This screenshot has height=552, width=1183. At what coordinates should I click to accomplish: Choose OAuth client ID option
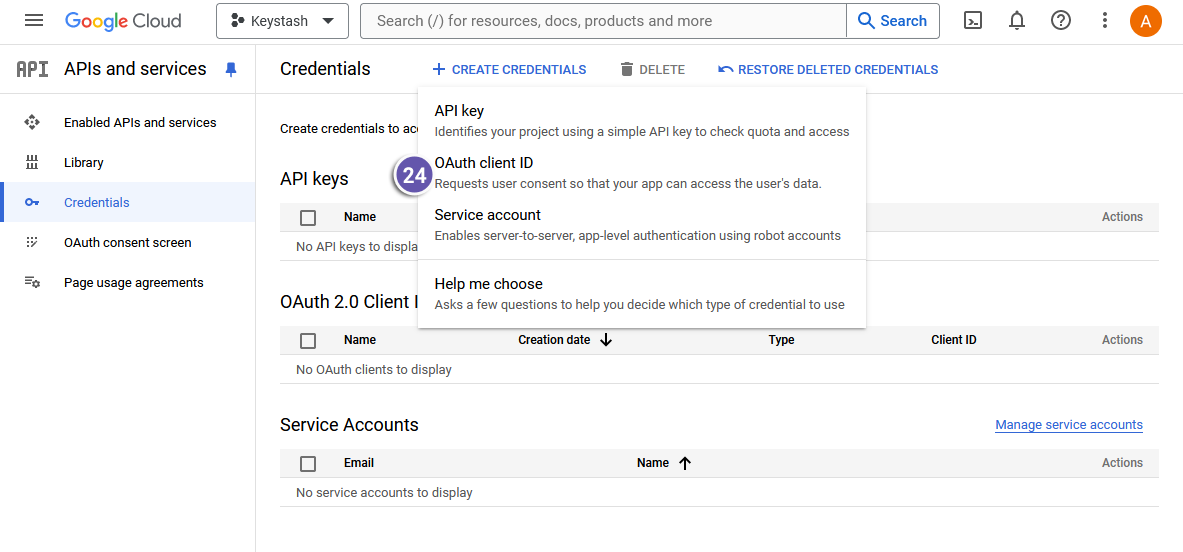(x=641, y=173)
